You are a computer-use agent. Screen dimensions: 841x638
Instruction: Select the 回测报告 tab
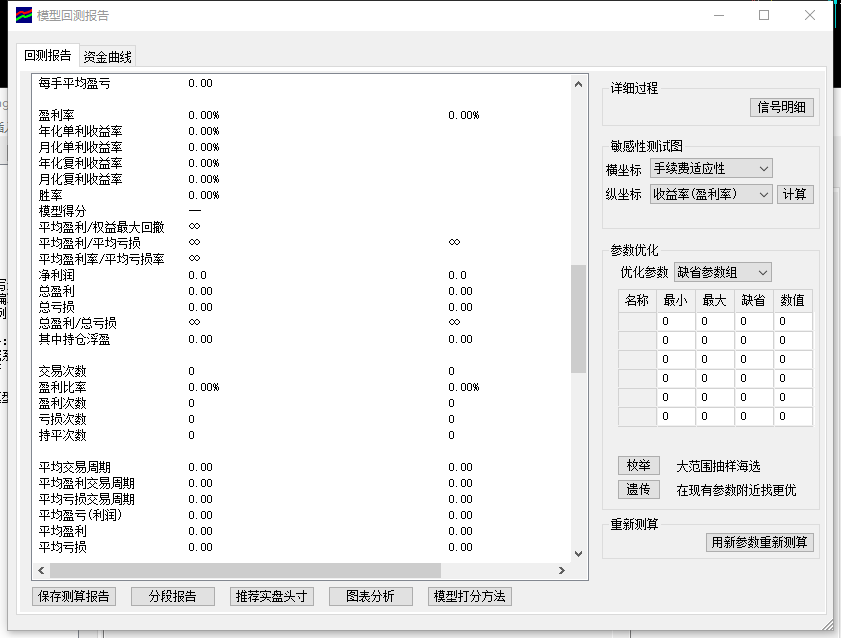pyautogui.click(x=48, y=56)
